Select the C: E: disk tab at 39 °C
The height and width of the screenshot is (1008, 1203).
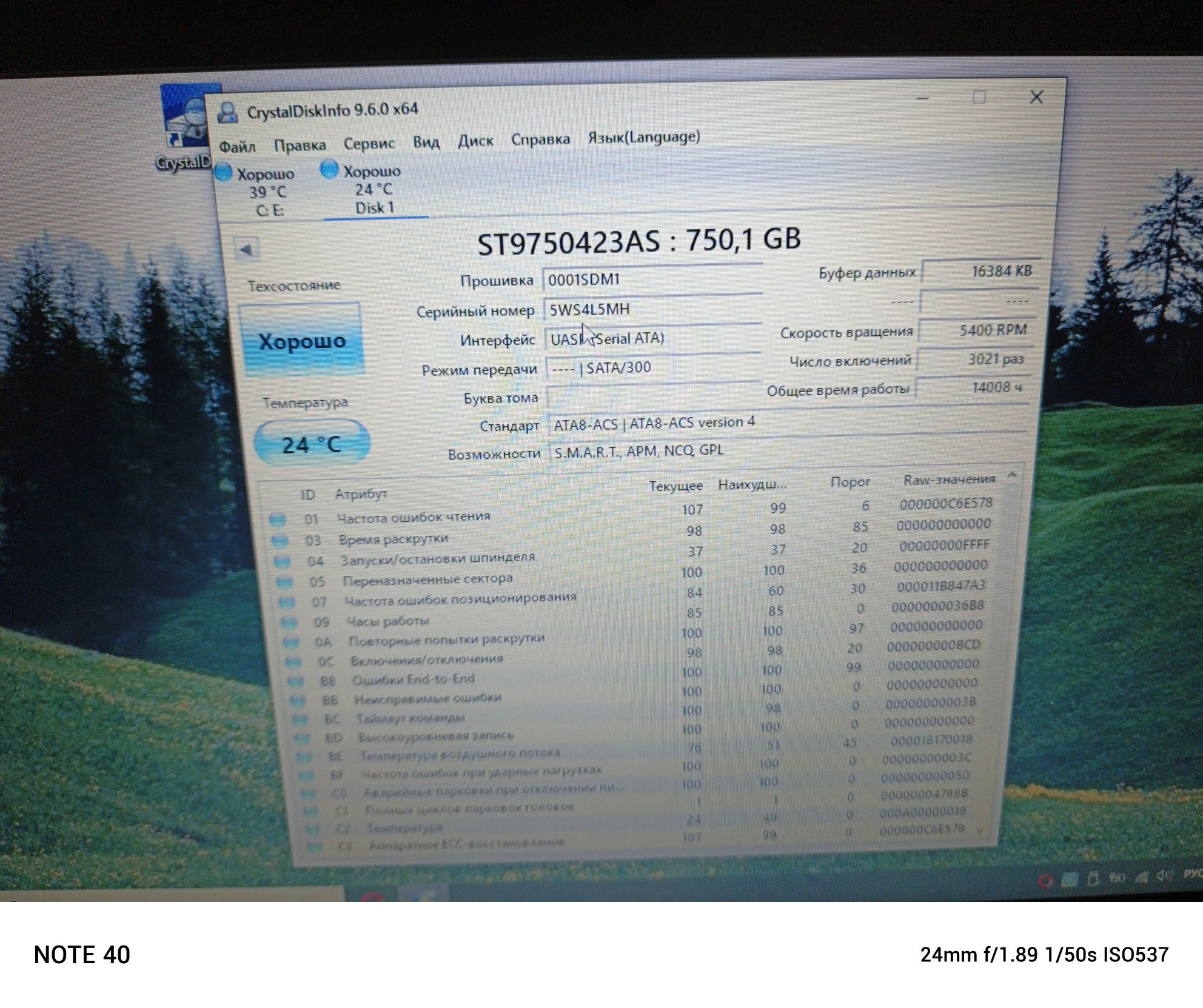click(261, 192)
